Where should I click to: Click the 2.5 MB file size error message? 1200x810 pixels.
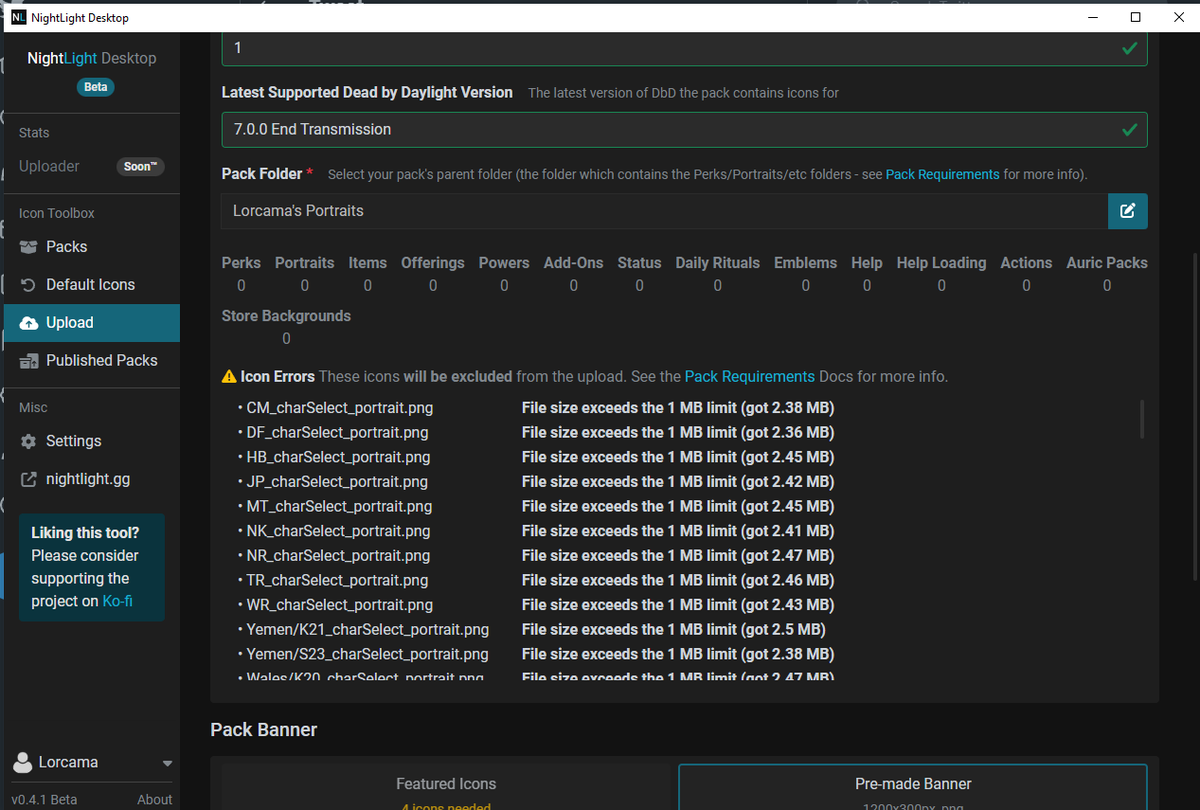point(673,630)
